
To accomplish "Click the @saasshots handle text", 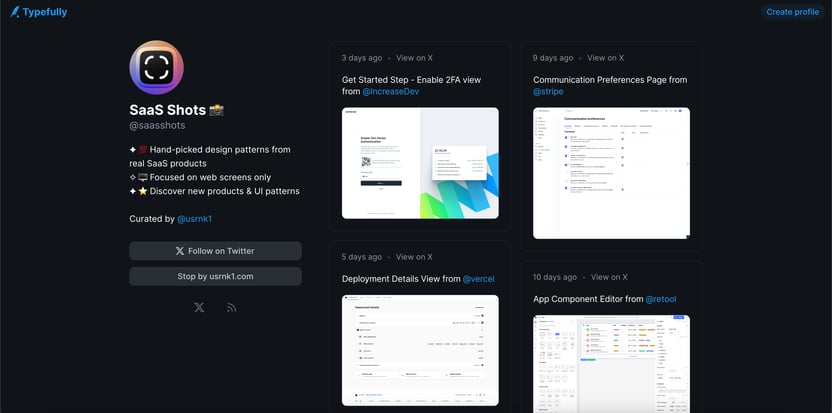I will (157, 126).
